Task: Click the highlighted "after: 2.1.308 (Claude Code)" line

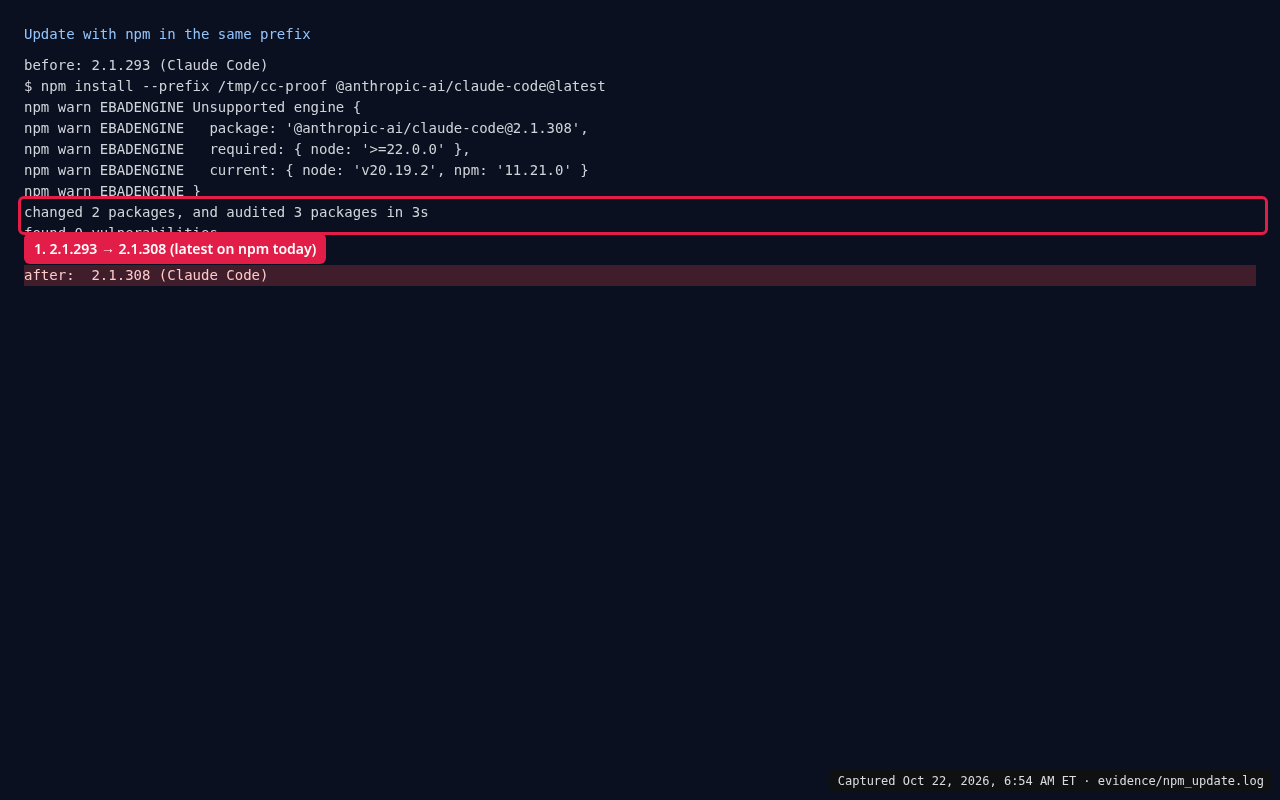Action: coord(640,275)
